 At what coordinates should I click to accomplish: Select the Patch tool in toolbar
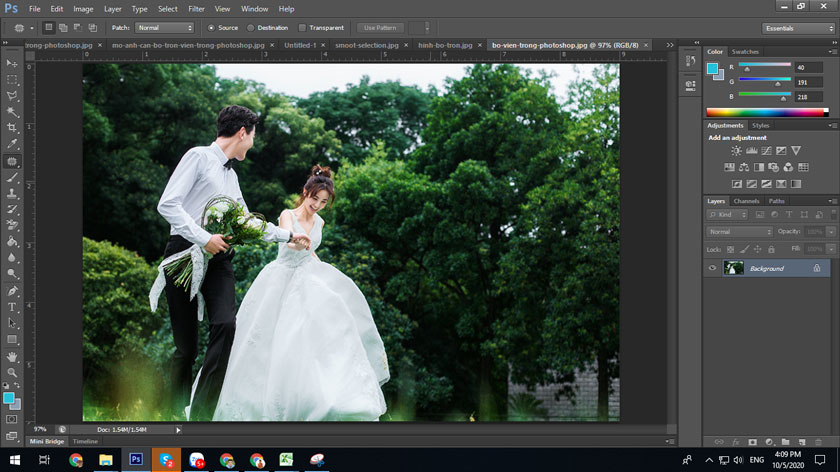(12, 161)
